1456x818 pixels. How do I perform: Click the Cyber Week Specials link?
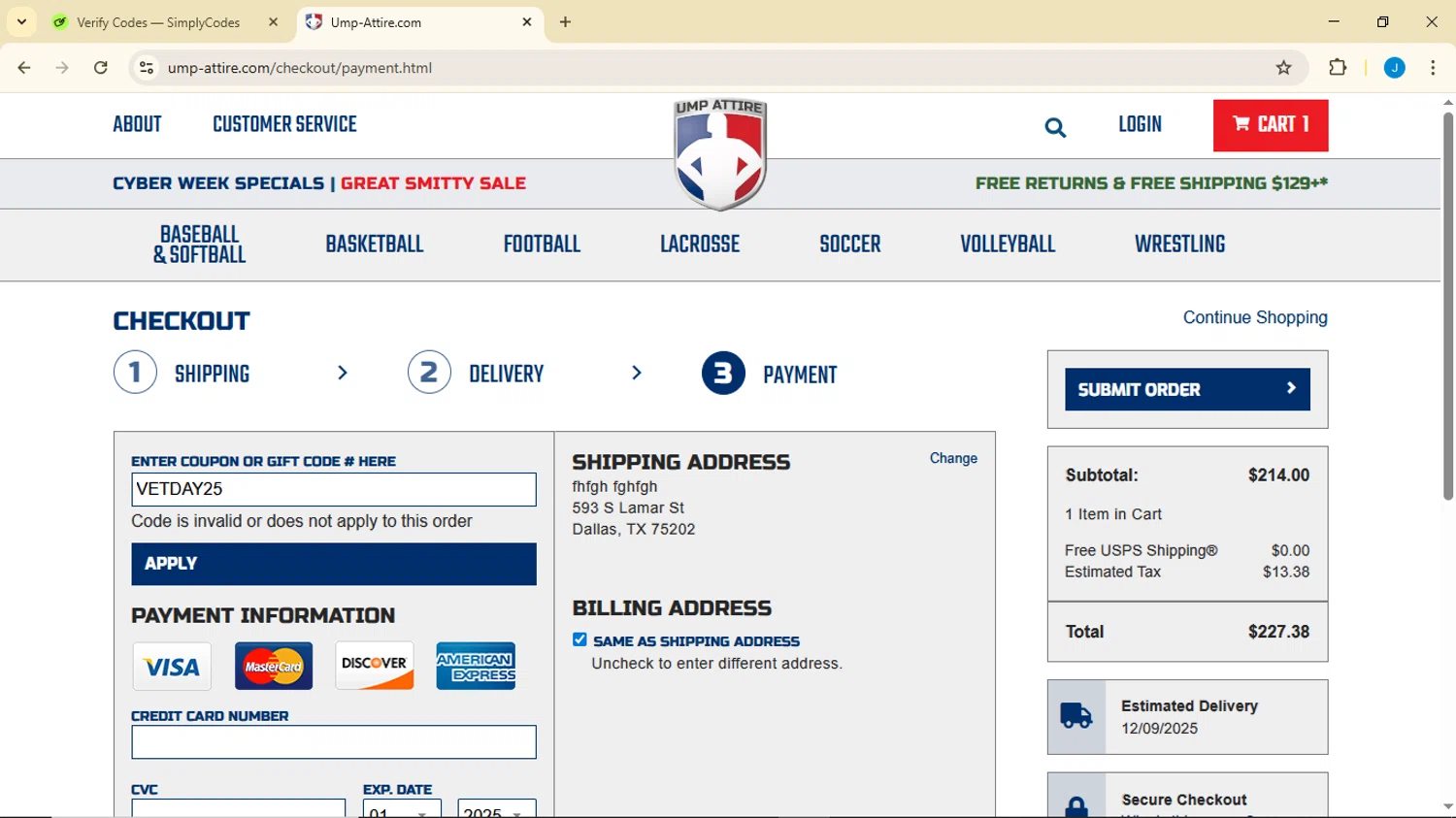coord(218,183)
